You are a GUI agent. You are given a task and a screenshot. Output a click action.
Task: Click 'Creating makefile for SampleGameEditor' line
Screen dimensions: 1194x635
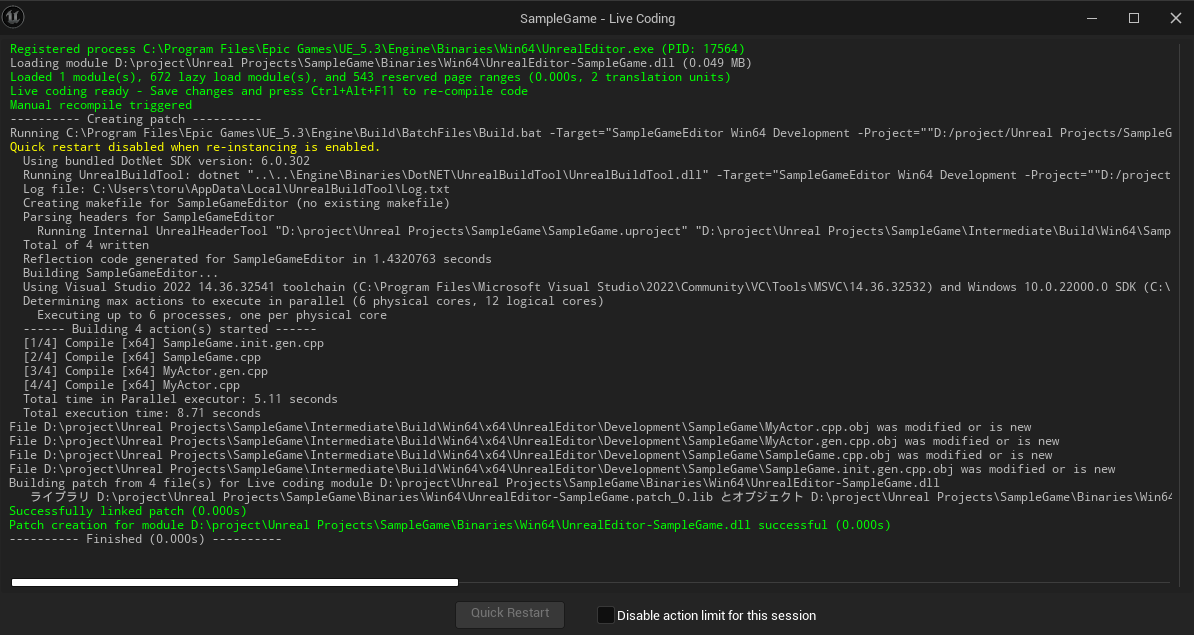coord(236,203)
